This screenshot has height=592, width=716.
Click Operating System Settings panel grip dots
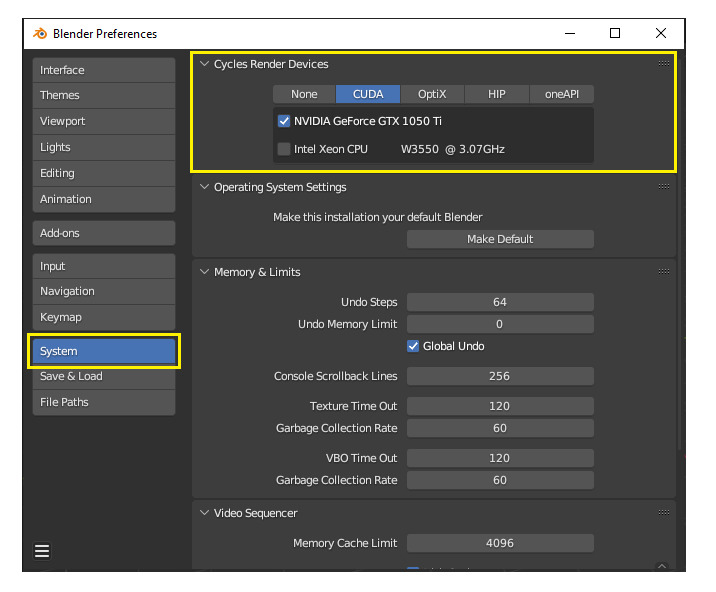(664, 186)
